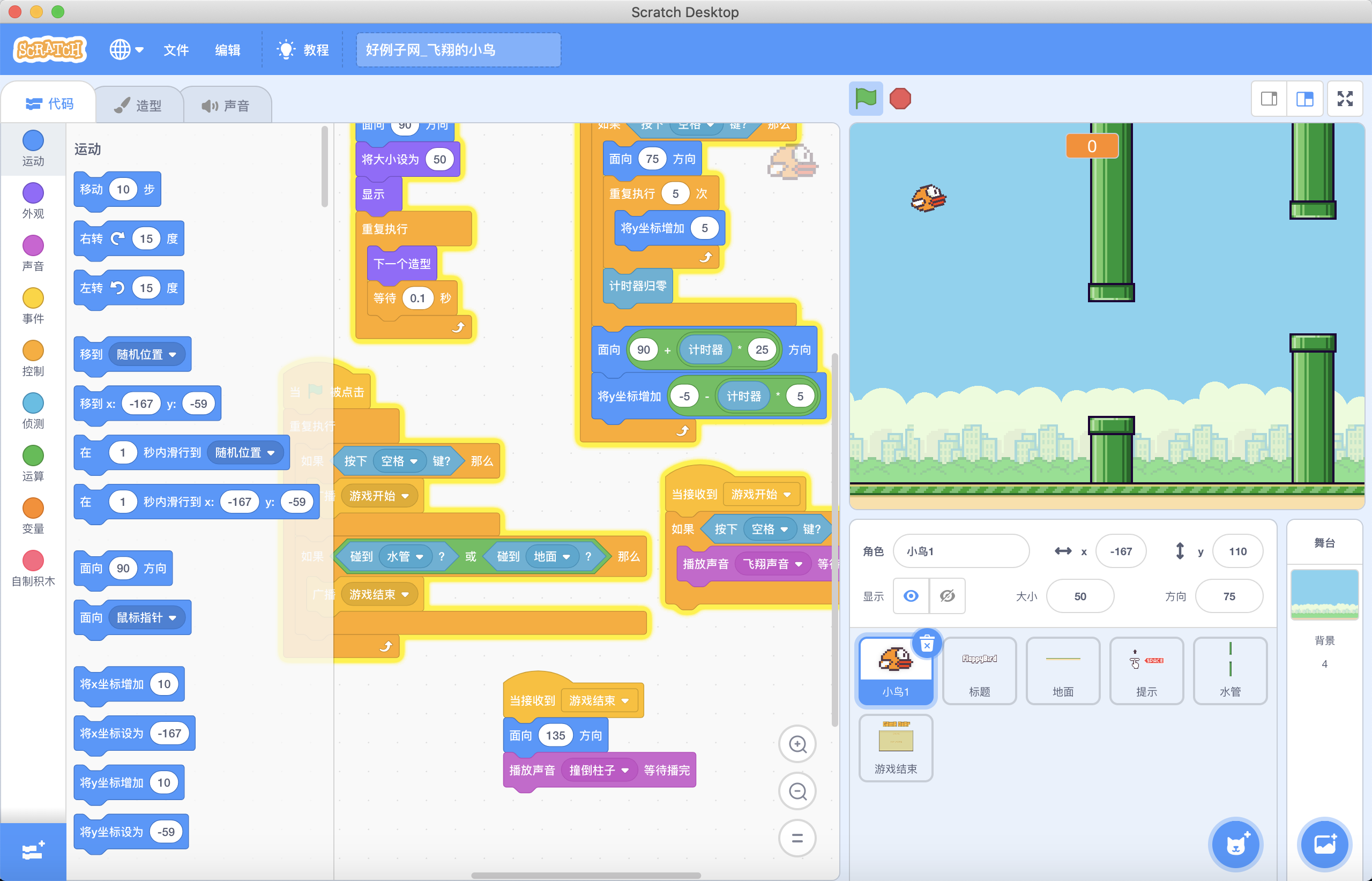The height and width of the screenshot is (881, 1372).
Task: Open the language globe menu
Action: 126,50
